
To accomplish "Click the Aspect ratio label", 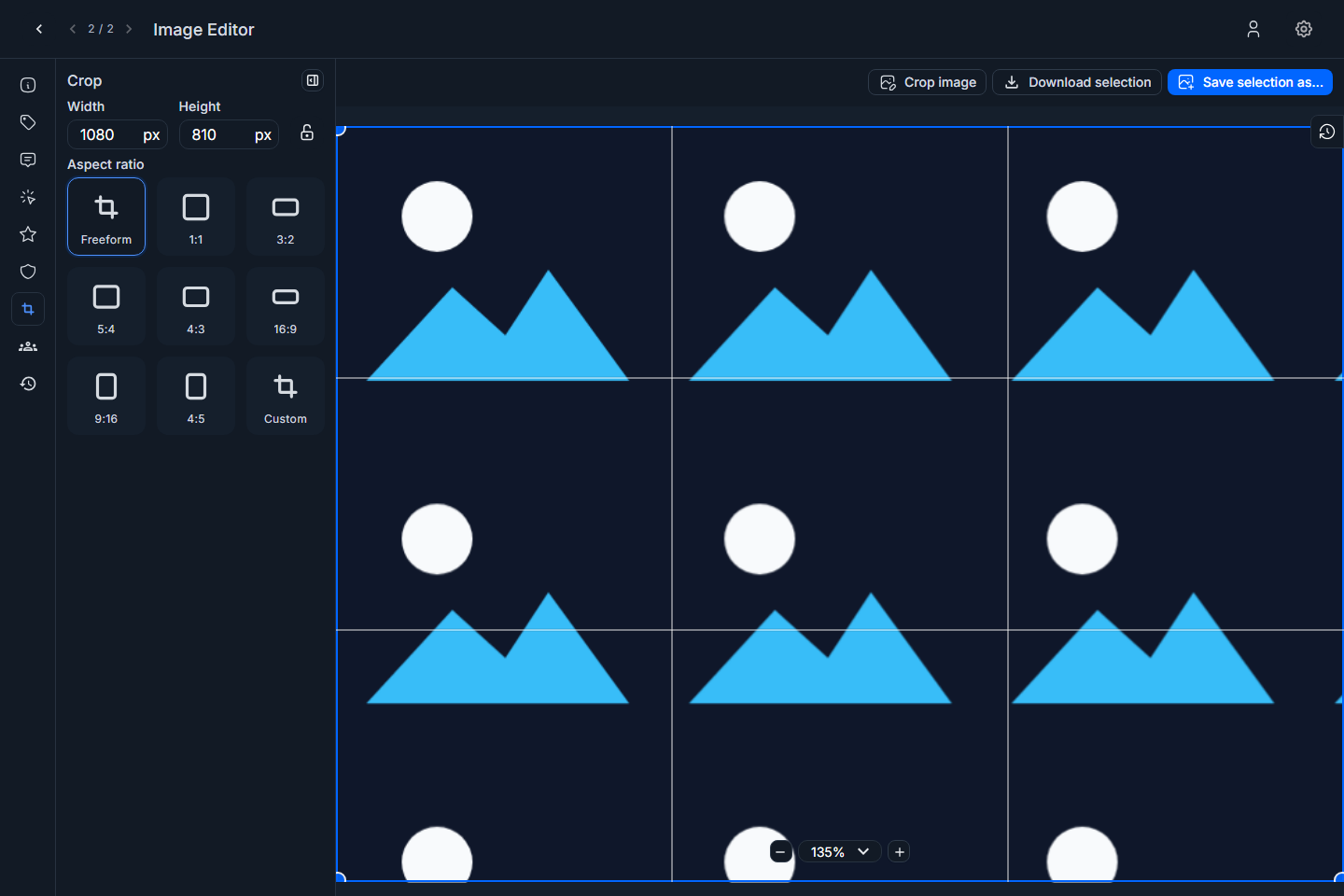I will 105,164.
